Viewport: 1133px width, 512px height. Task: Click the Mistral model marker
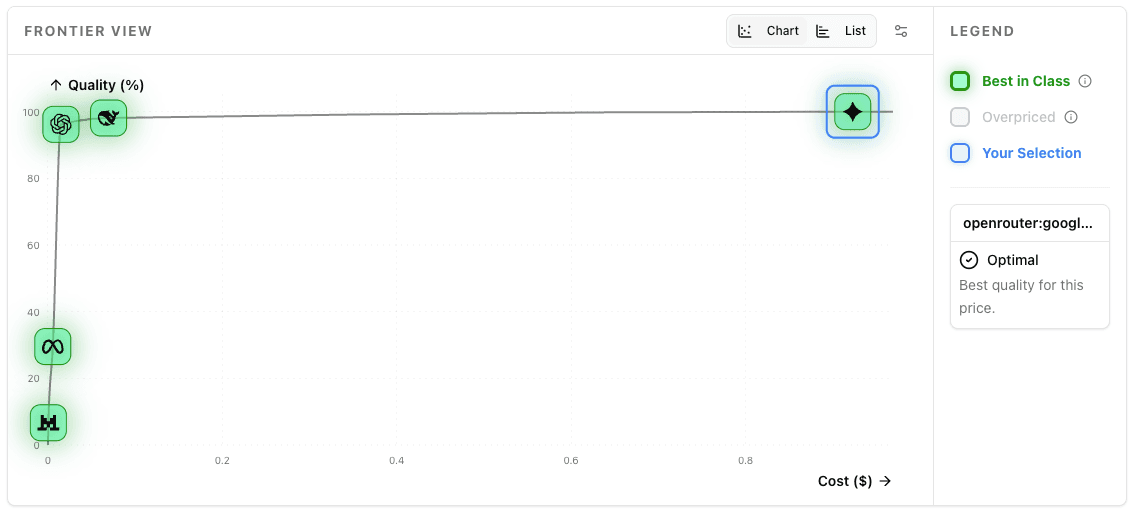pyautogui.click(x=48, y=422)
